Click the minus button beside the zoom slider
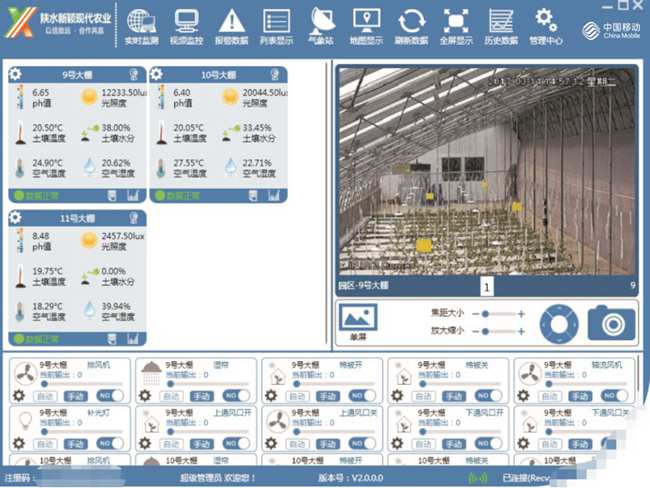650x488 pixels. (x=475, y=331)
